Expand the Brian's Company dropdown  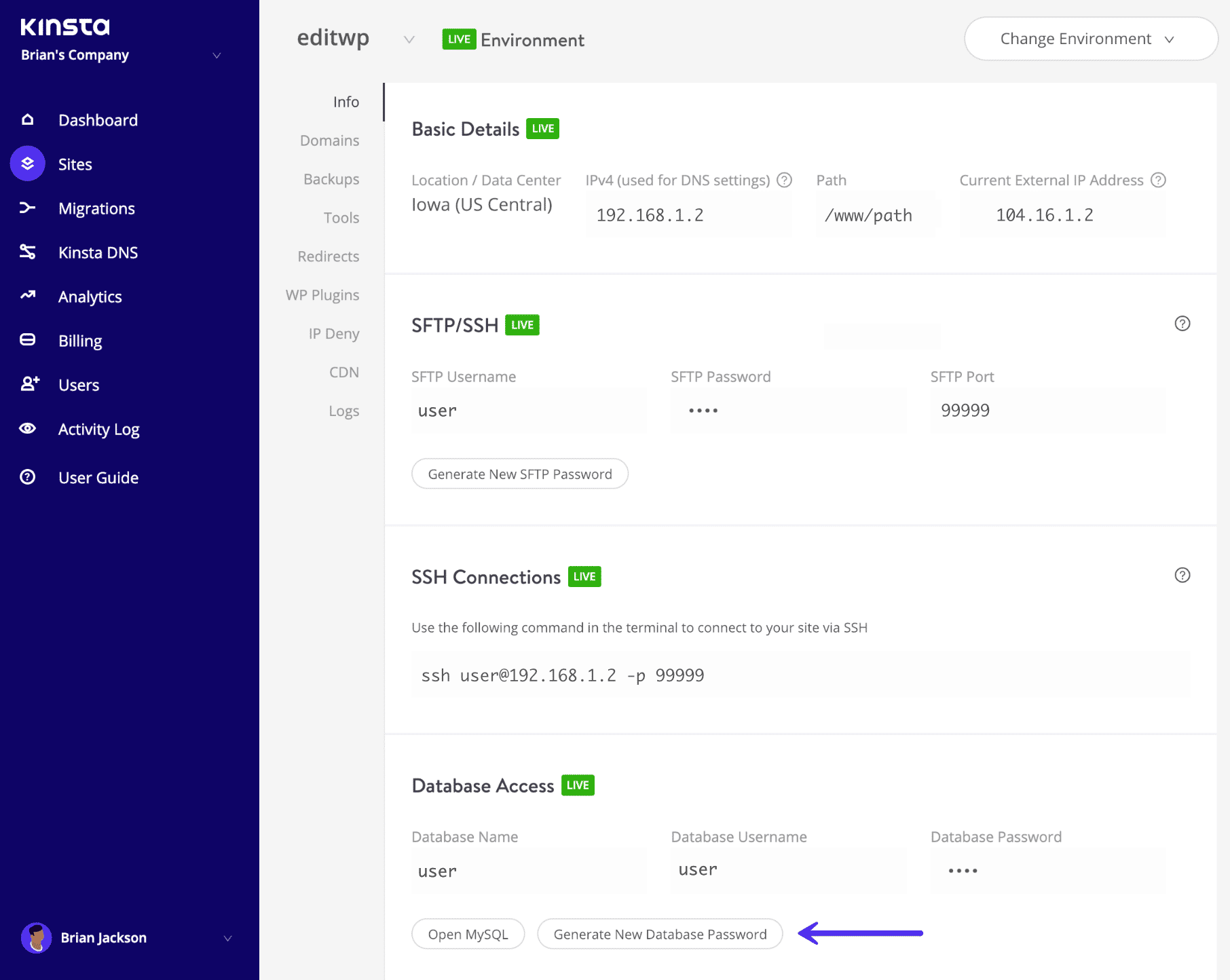click(217, 56)
